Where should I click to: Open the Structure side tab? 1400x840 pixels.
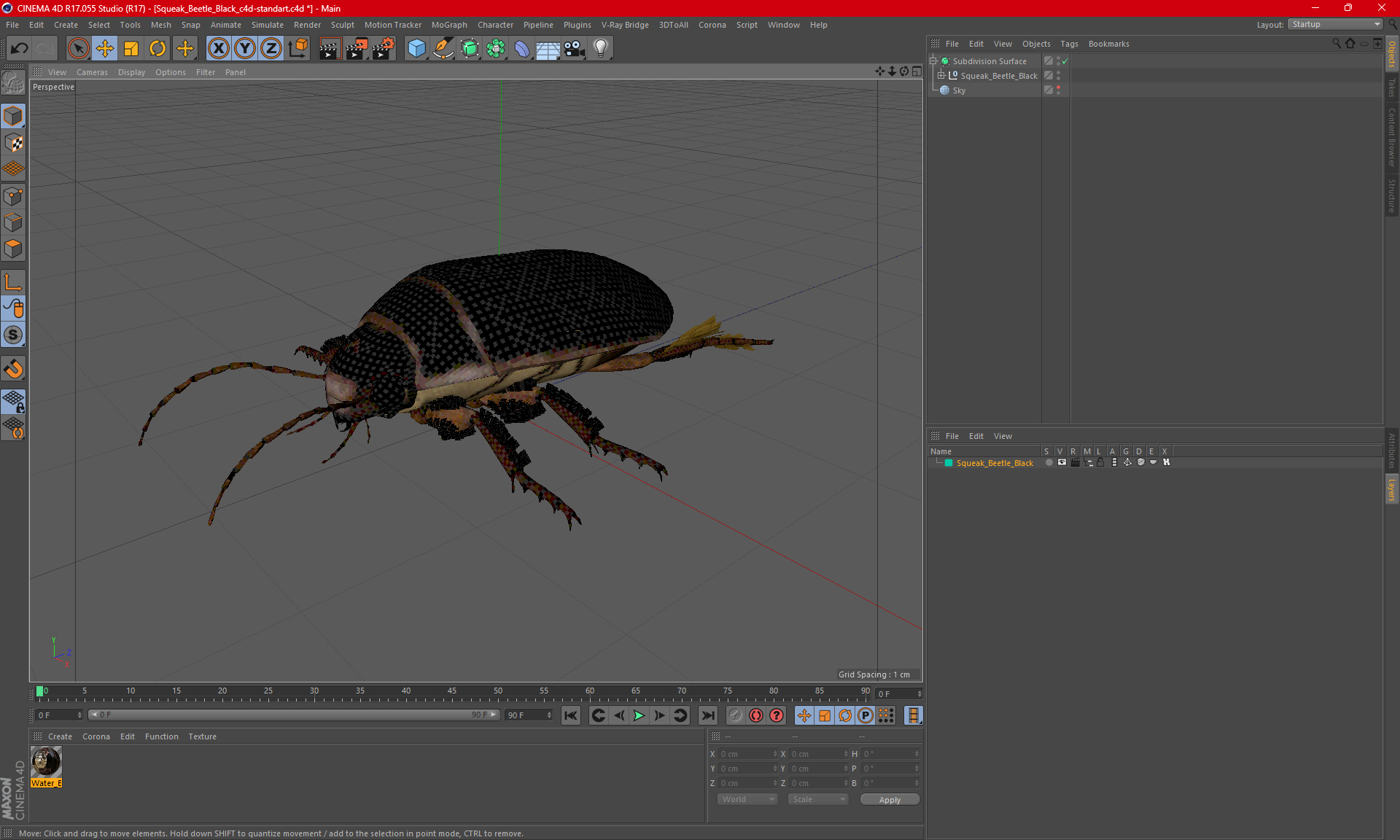click(1392, 195)
